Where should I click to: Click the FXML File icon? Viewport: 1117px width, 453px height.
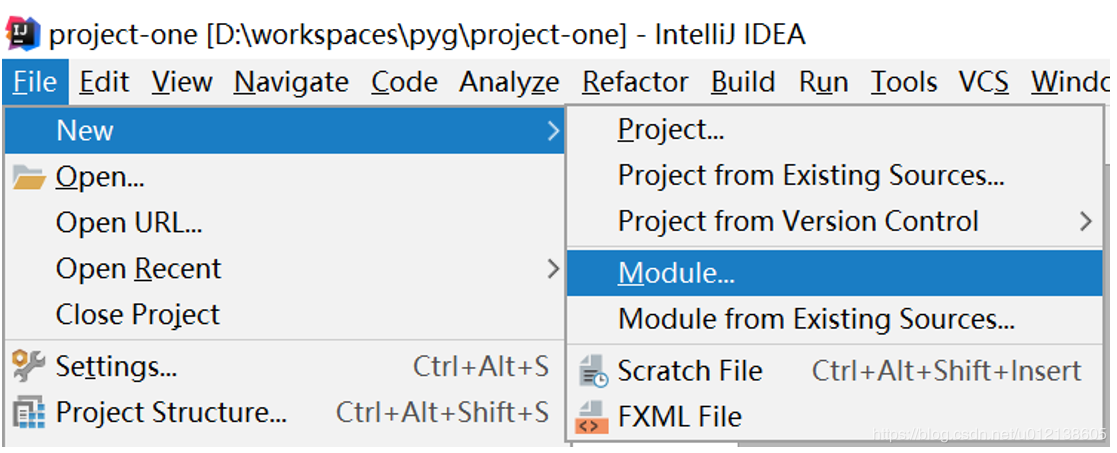click(593, 417)
